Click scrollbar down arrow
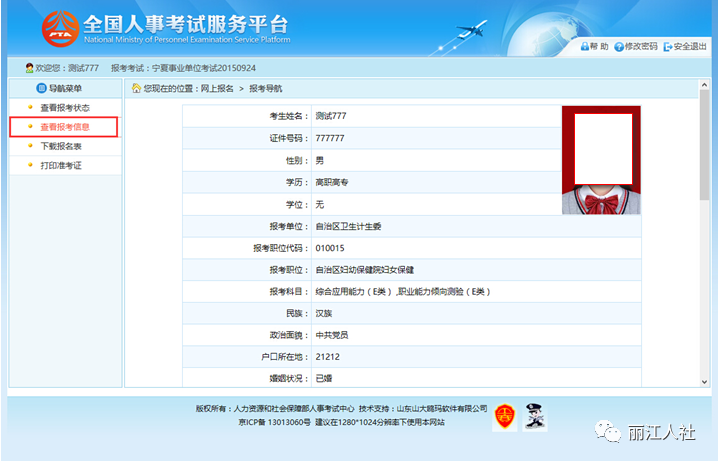Screen dimensions: 718x463 point(704,381)
